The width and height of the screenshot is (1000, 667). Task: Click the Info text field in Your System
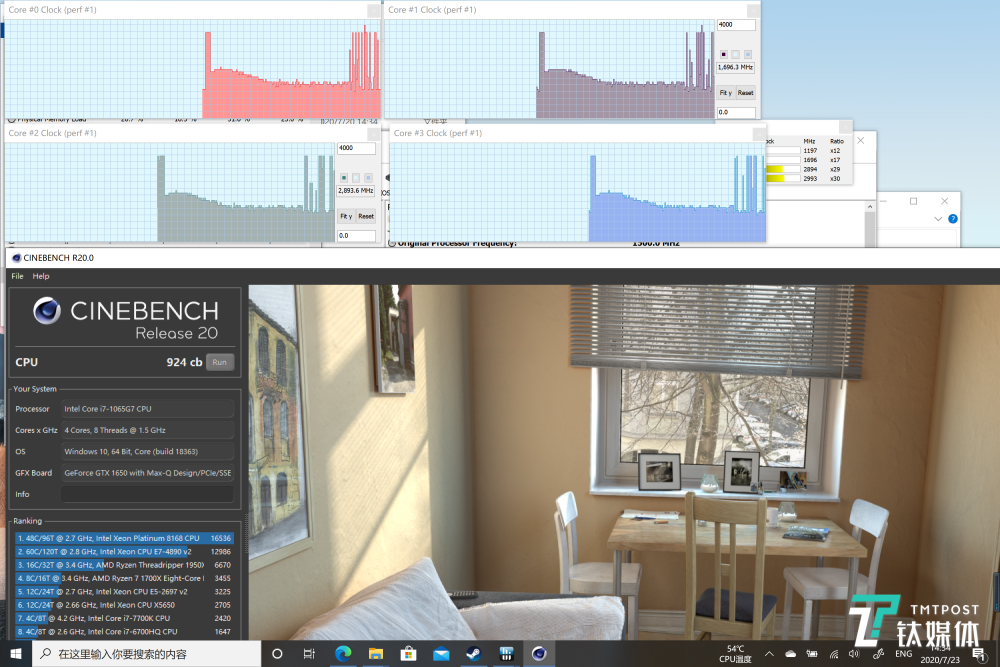147,494
